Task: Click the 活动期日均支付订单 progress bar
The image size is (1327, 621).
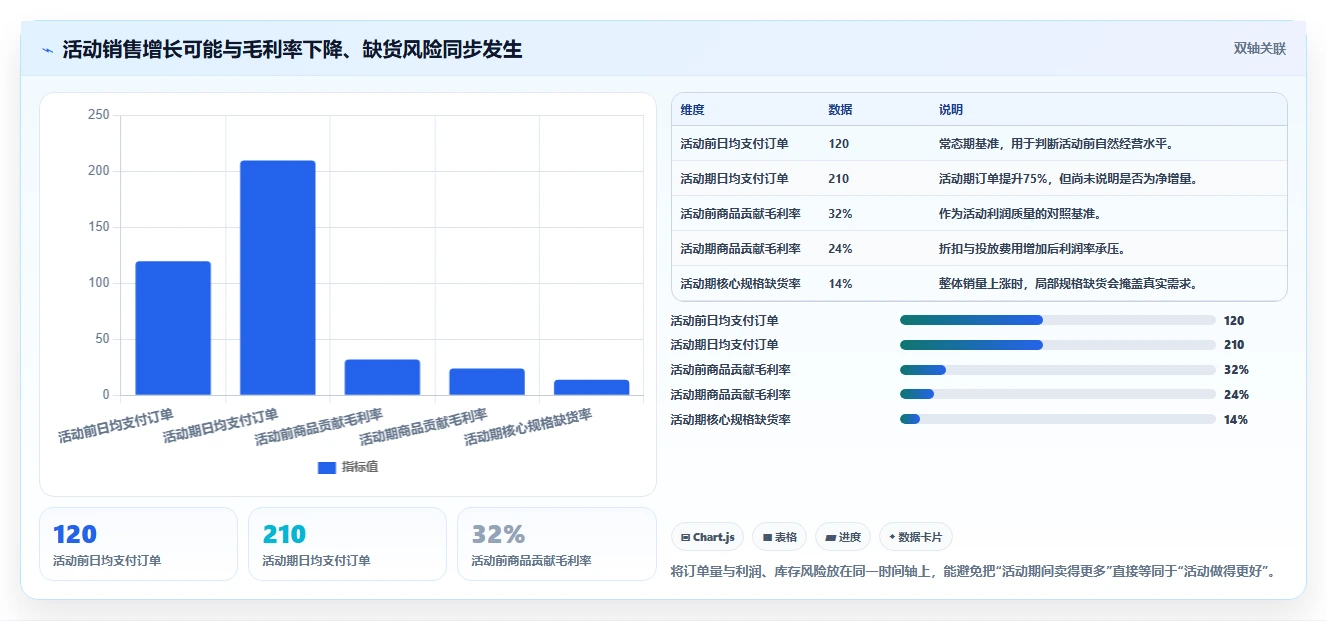Action: pos(1058,345)
